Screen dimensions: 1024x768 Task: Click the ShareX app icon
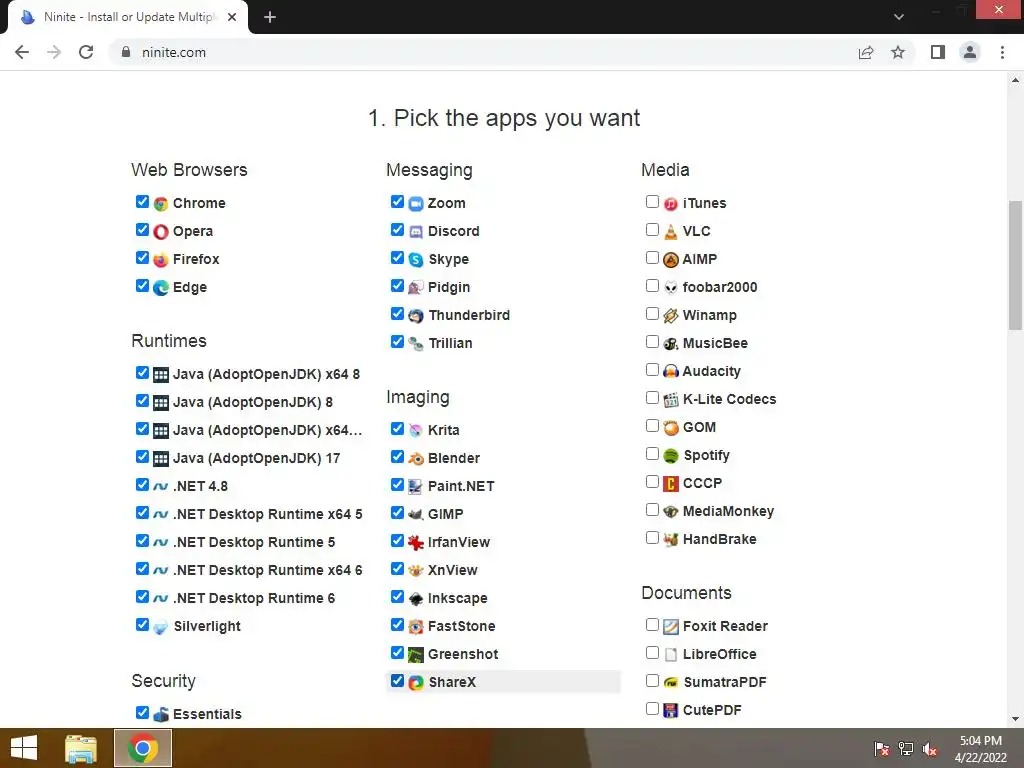click(x=416, y=683)
